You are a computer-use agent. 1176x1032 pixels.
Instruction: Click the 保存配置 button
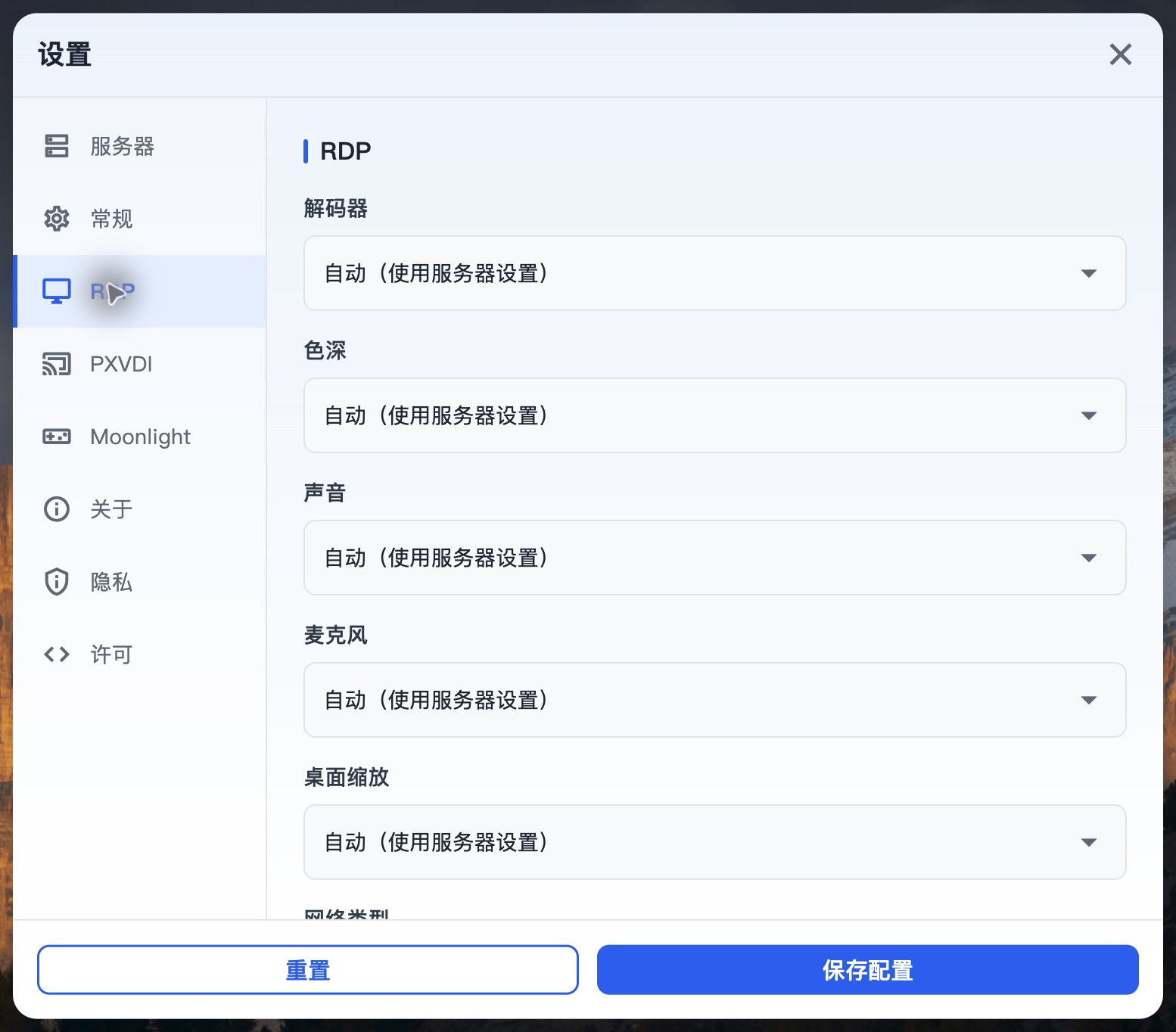point(868,970)
